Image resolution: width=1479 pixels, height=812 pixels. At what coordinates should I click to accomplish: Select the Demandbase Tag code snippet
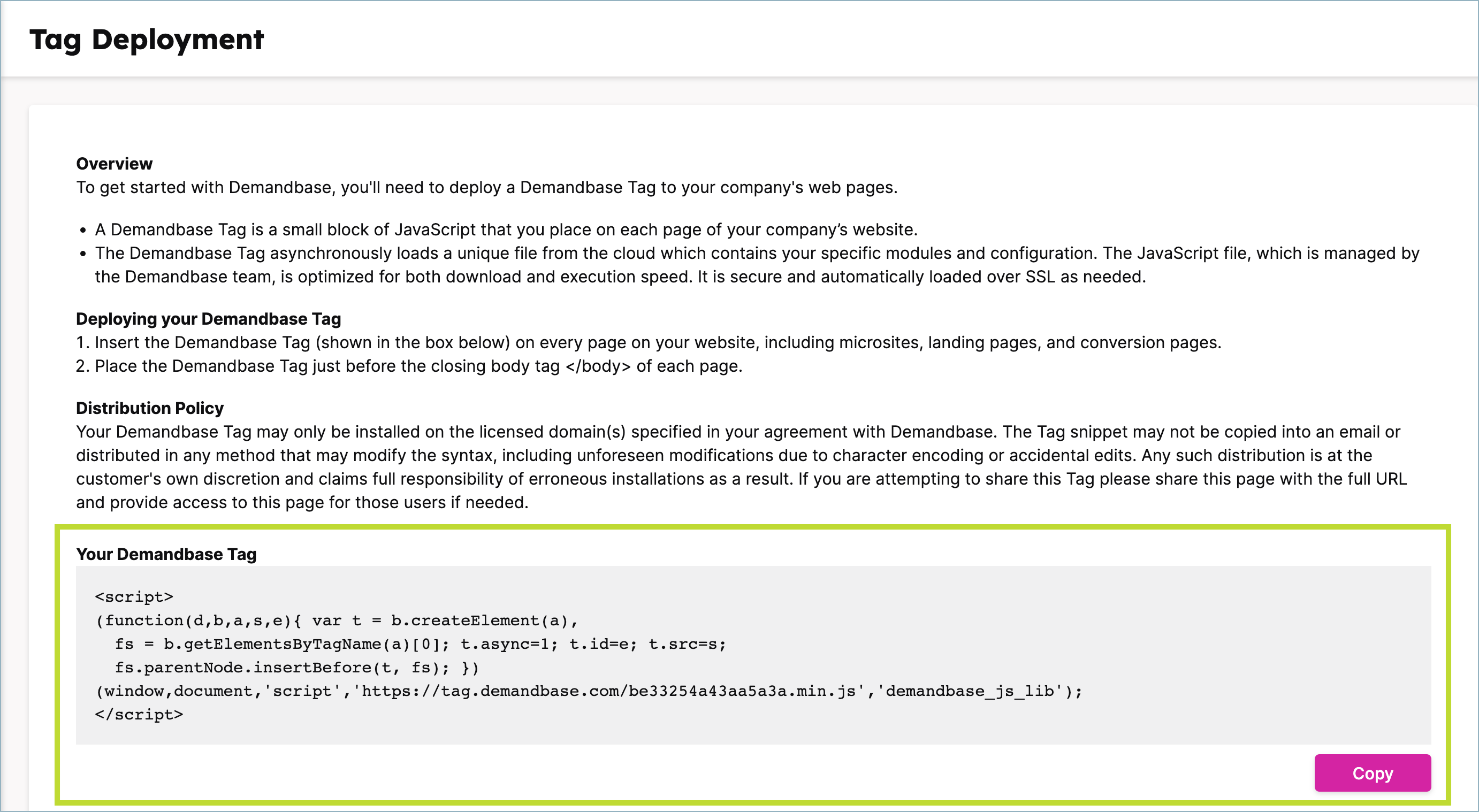pyautogui.click(x=574, y=654)
